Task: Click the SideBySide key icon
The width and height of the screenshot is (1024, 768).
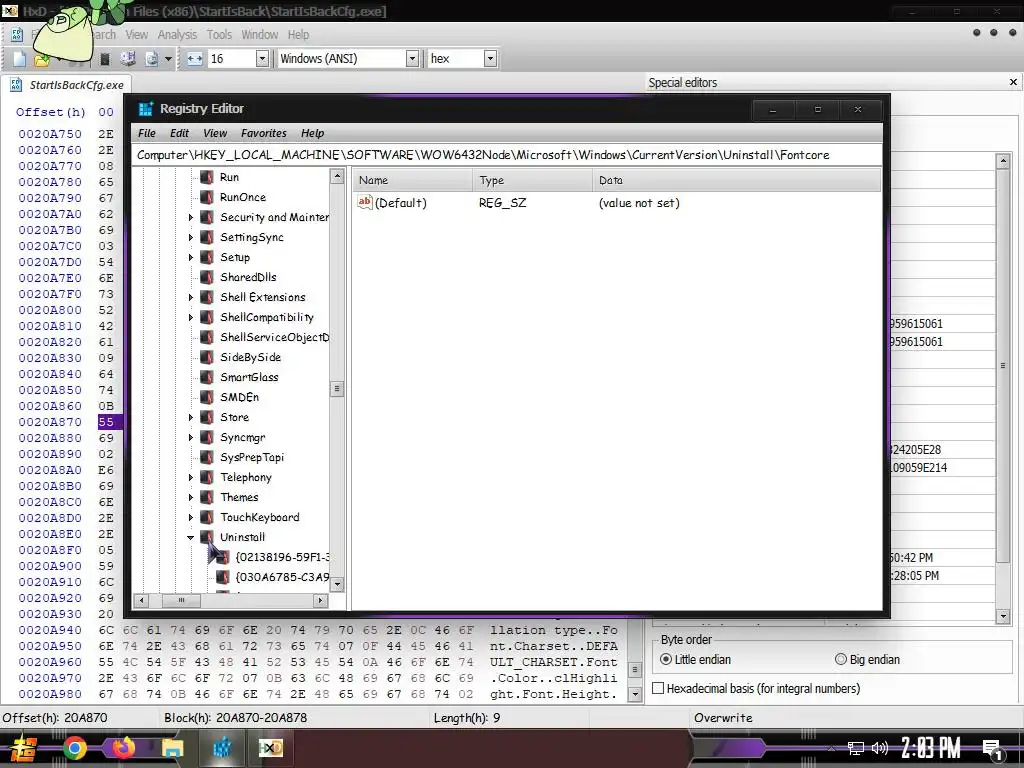Action: 206,357
